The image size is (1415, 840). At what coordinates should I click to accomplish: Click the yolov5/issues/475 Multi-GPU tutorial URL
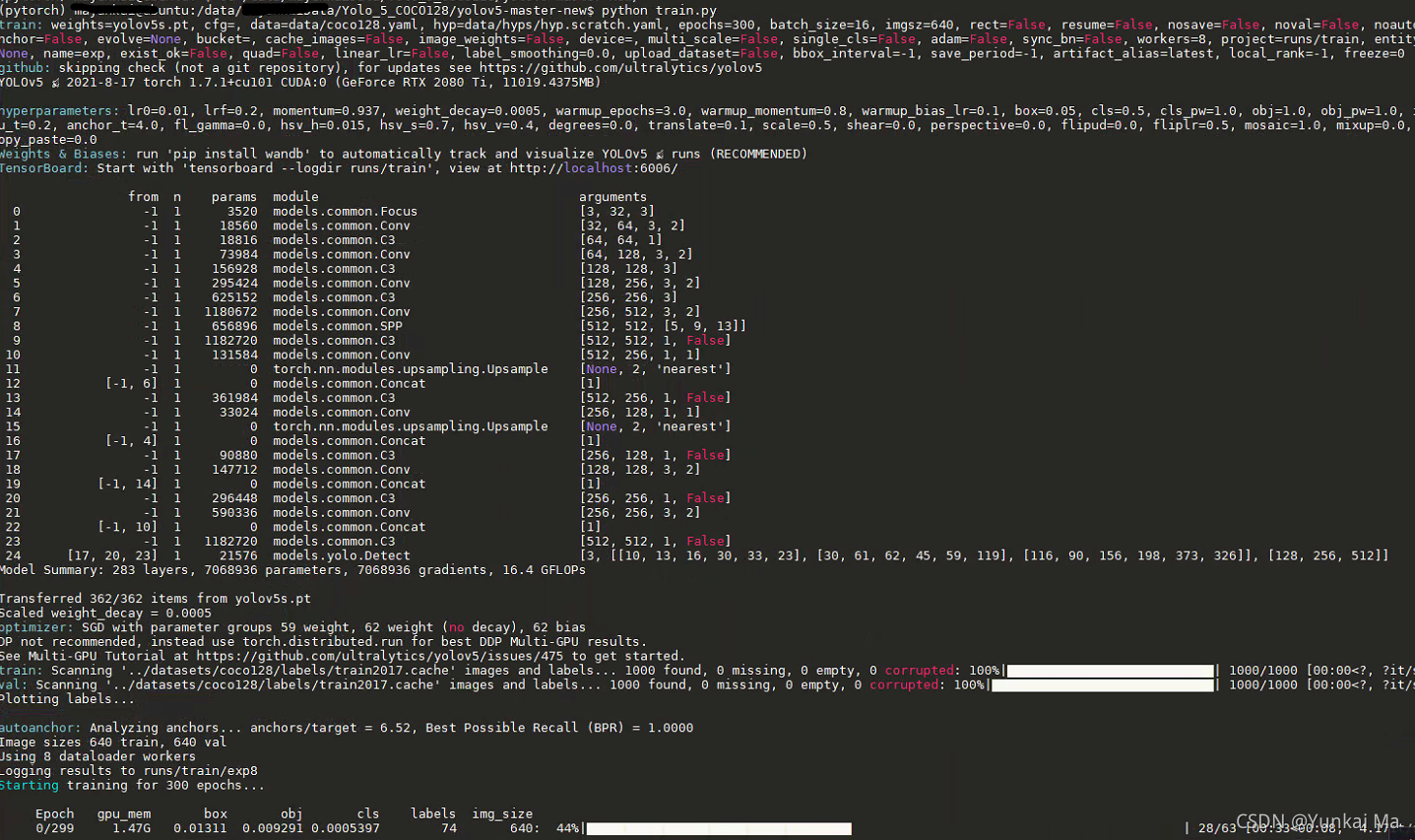(x=380, y=656)
